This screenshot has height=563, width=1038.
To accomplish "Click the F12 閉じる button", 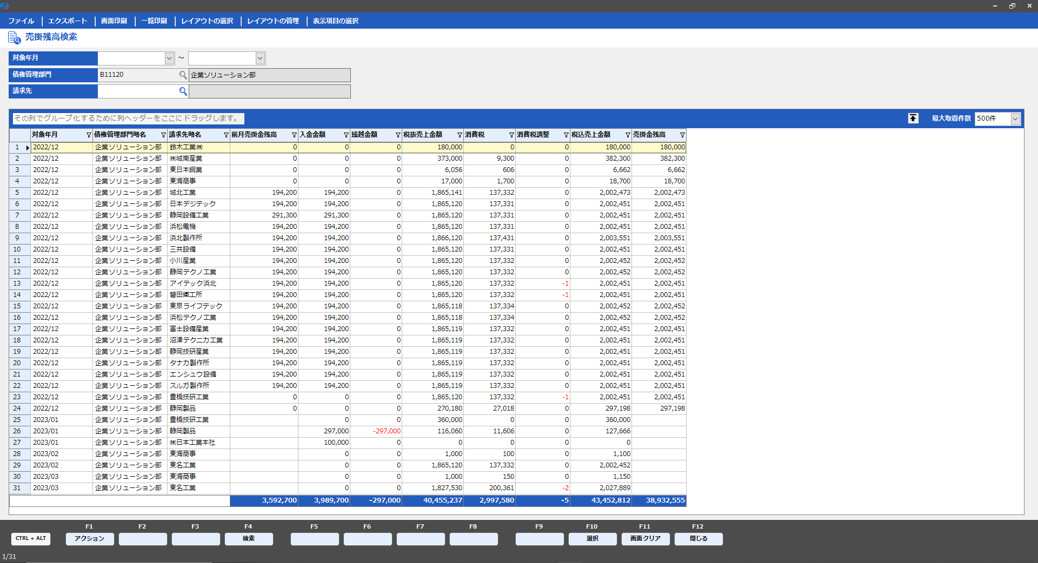I will (x=698, y=539).
